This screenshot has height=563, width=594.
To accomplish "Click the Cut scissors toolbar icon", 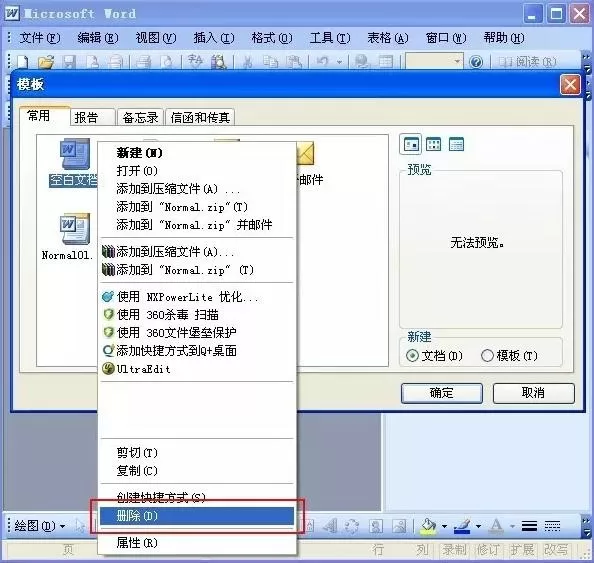I will click(247, 62).
